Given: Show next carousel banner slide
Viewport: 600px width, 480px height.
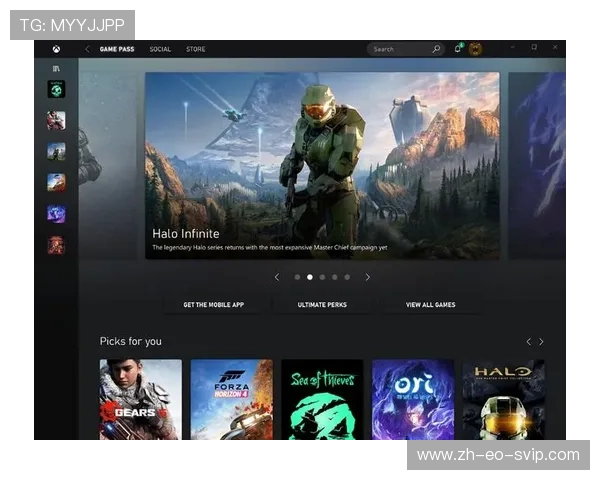Looking at the screenshot, I should 367,277.
